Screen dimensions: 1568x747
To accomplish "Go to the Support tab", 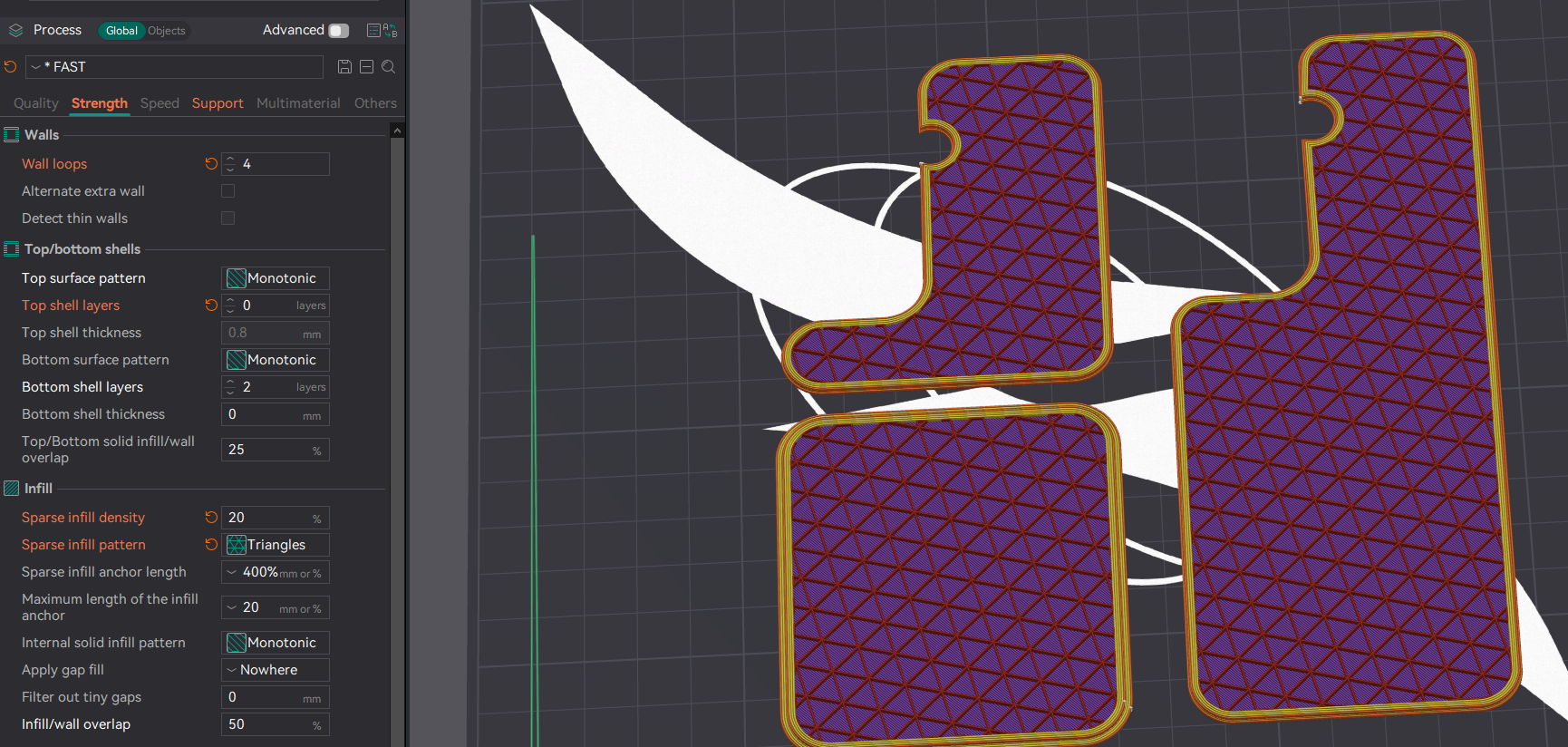I will pyautogui.click(x=218, y=103).
